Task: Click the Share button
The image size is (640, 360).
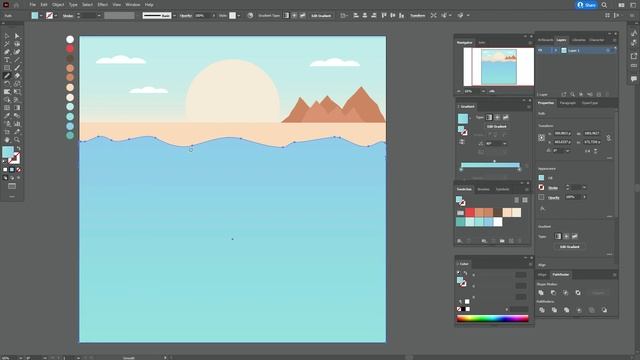Action: 587,5
